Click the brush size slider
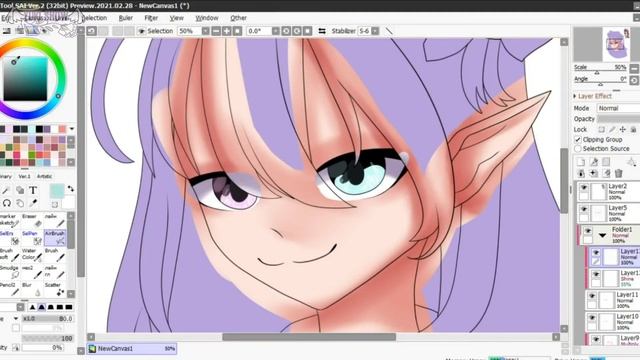Screen dimensions: 640x360 pyautogui.click(x=47, y=318)
